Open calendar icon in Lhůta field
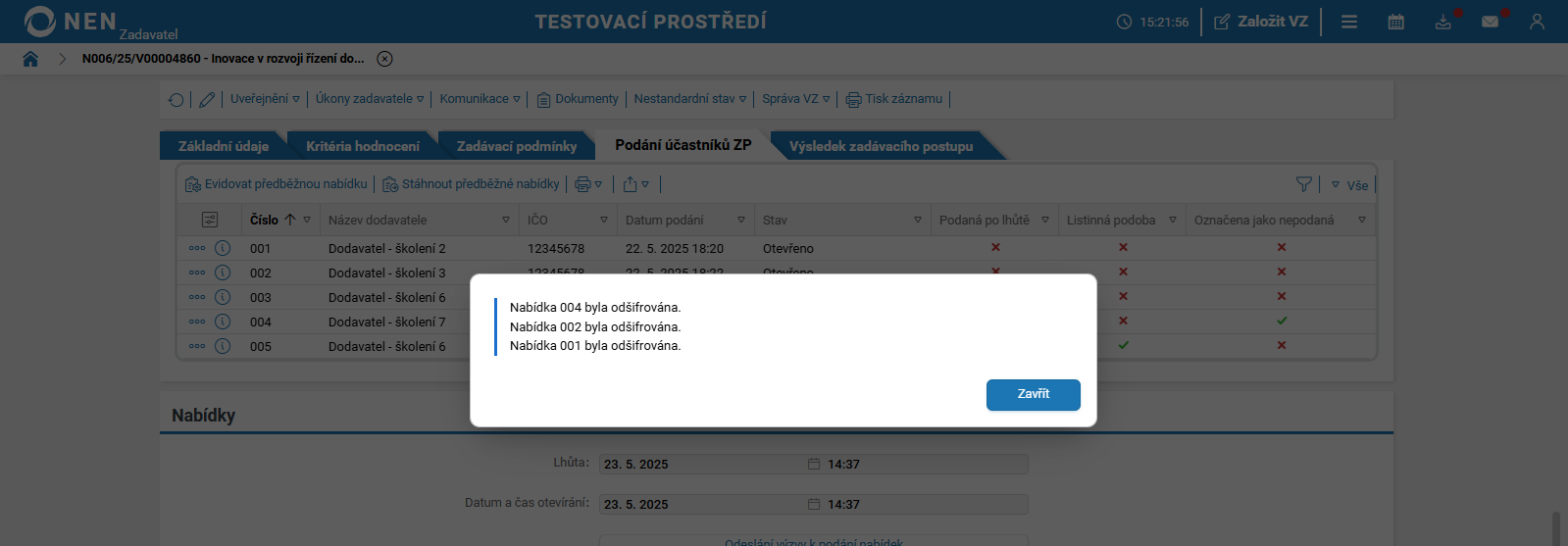Image resolution: width=1568 pixels, height=546 pixels. pyautogui.click(x=814, y=464)
